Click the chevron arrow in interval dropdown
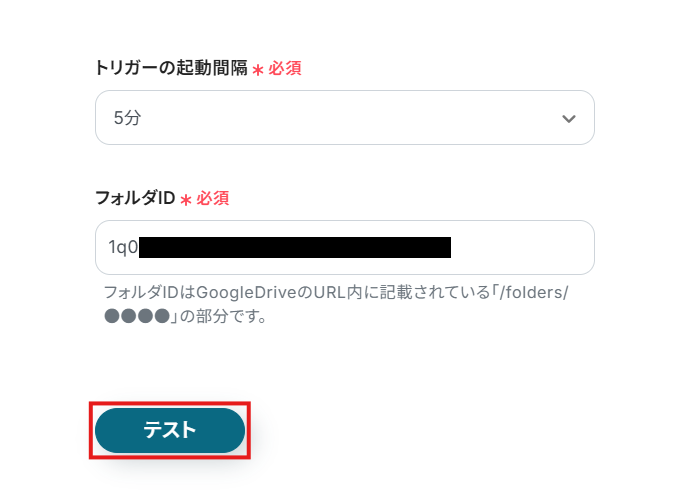Screen dimensions: 691x498 568,119
